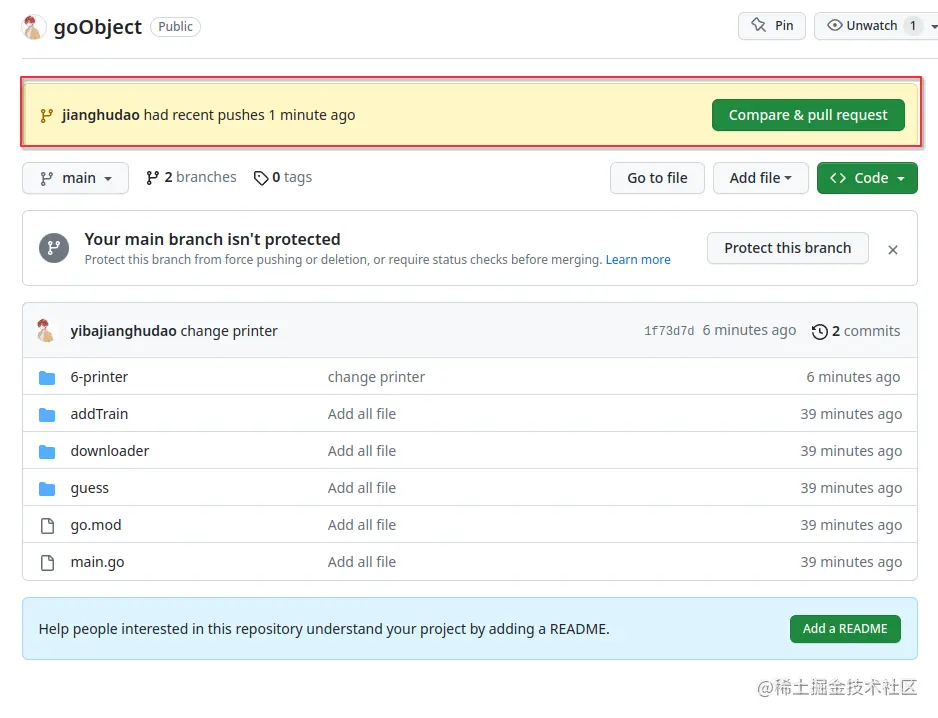This screenshot has height=718, width=938.
Task: Pin the goObject repository
Action: [772, 26]
